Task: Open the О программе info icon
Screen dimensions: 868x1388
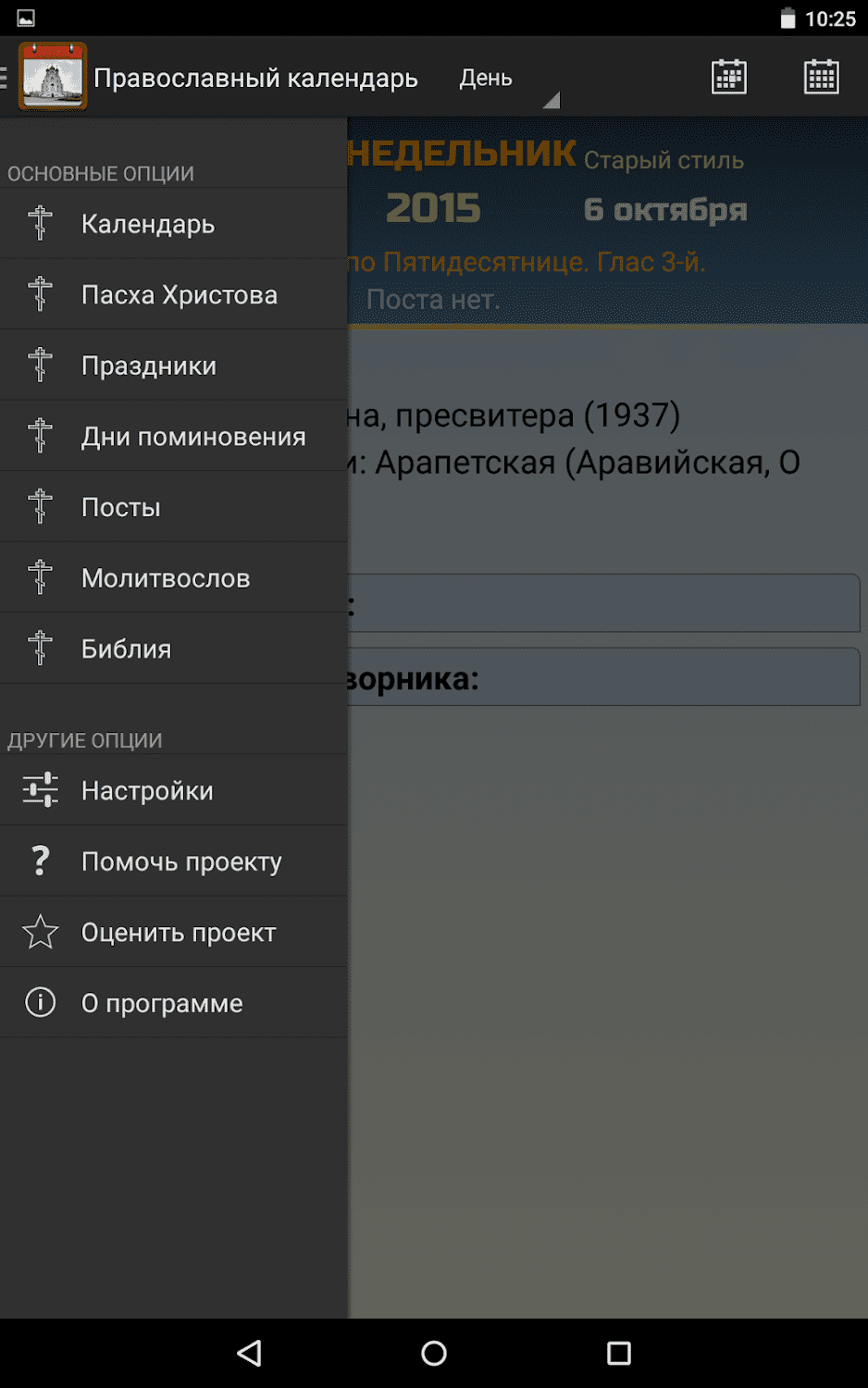Action: coord(40,1002)
